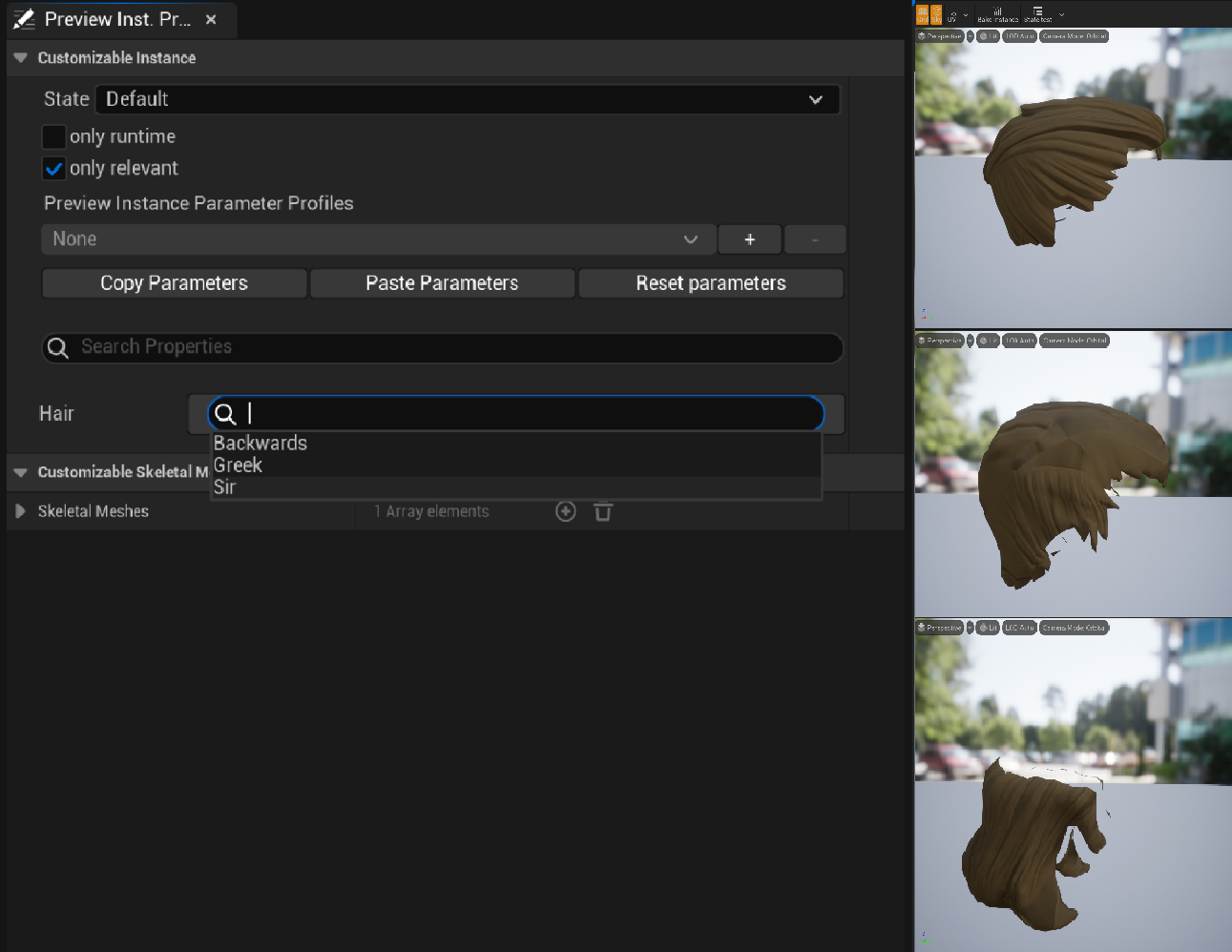Click Reset parameters button
This screenshot has height=952, width=1232.
tap(711, 283)
